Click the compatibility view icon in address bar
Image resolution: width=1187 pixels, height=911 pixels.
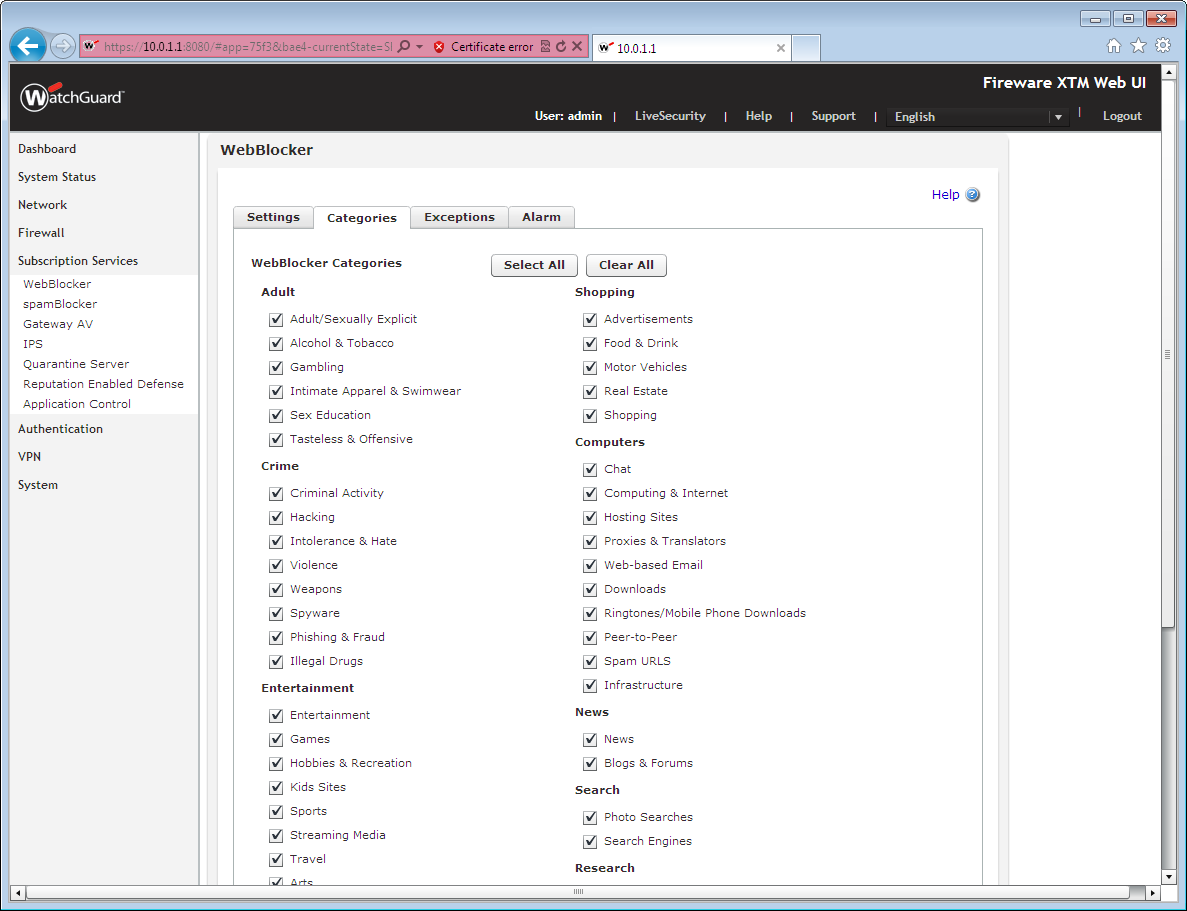[545, 46]
